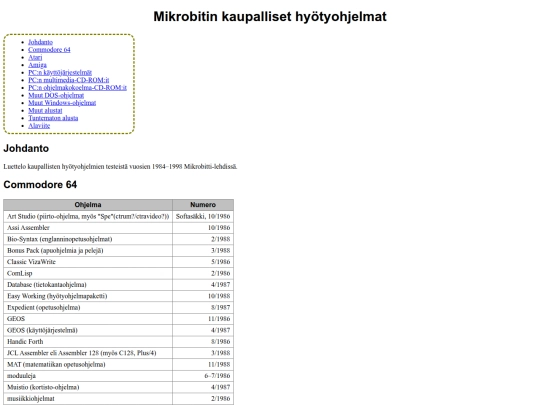Click the 10/1988 issue number cell
The height and width of the screenshot is (405, 540).
(203, 296)
